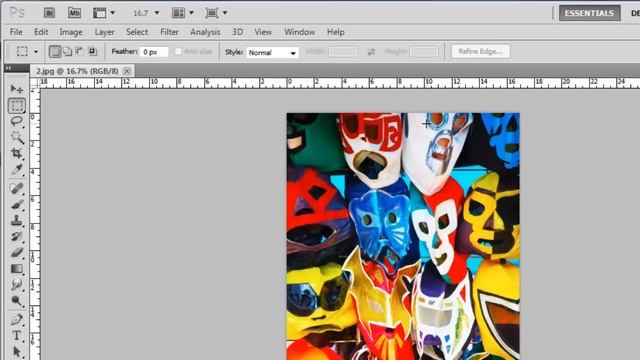This screenshot has width=640, height=360.
Task: Select the Move tool
Action: coord(17,89)
